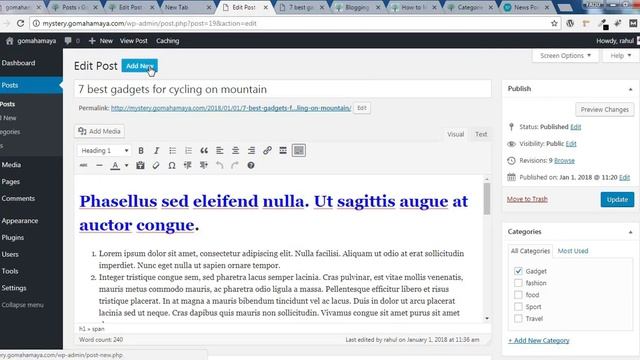Select the All Categories tab

pos(530,251)
